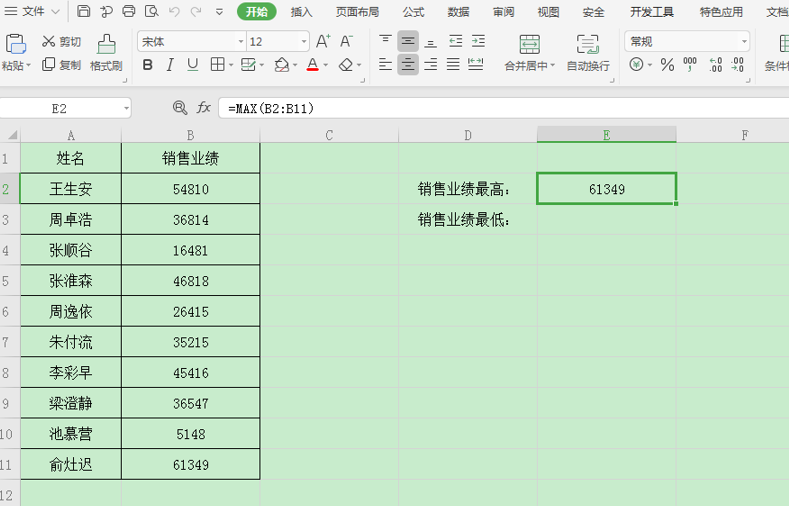Decrease font size with A- icon
Viewport: 789px width, 506px height.
(346, 41)
